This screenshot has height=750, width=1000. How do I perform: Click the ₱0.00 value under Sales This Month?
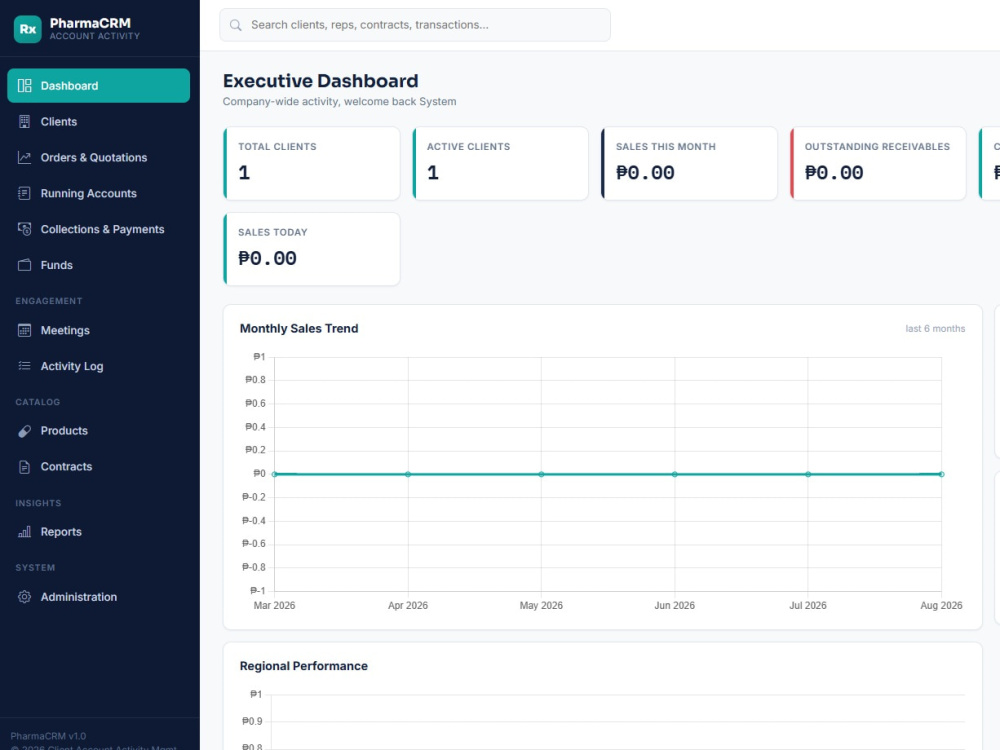(645, 173)
